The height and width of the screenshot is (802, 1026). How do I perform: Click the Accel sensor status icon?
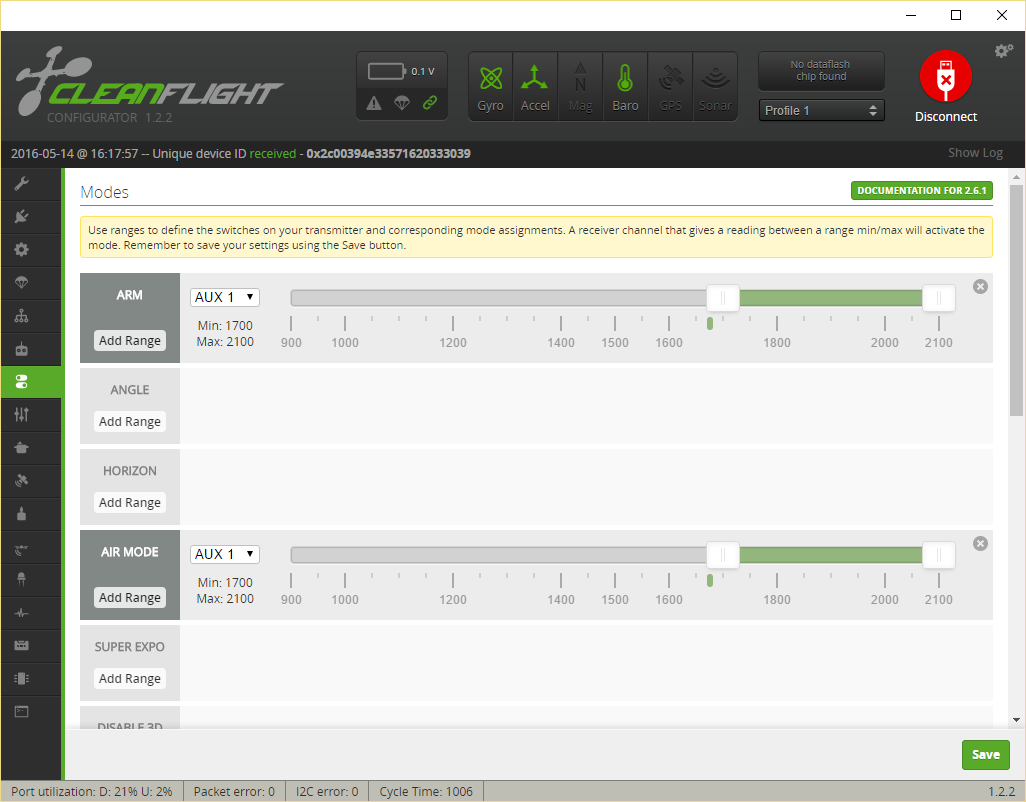[x=535, y=87]
